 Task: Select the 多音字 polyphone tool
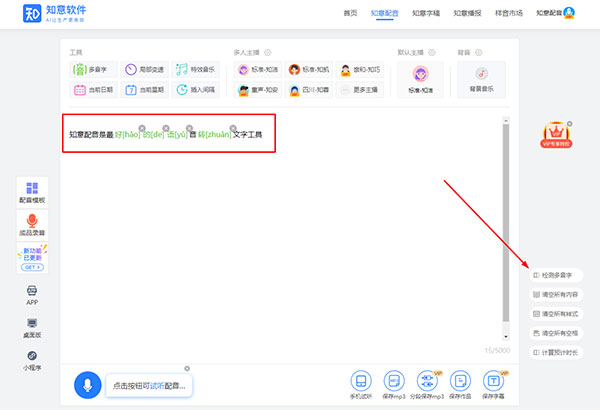point(93,69)
